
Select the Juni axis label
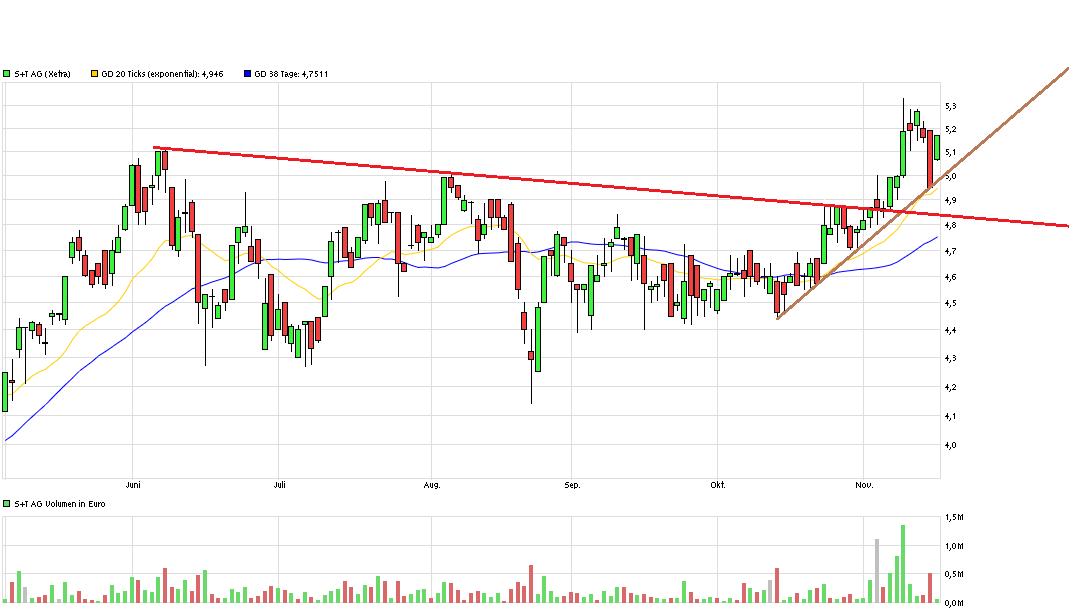tap(133, 484)
